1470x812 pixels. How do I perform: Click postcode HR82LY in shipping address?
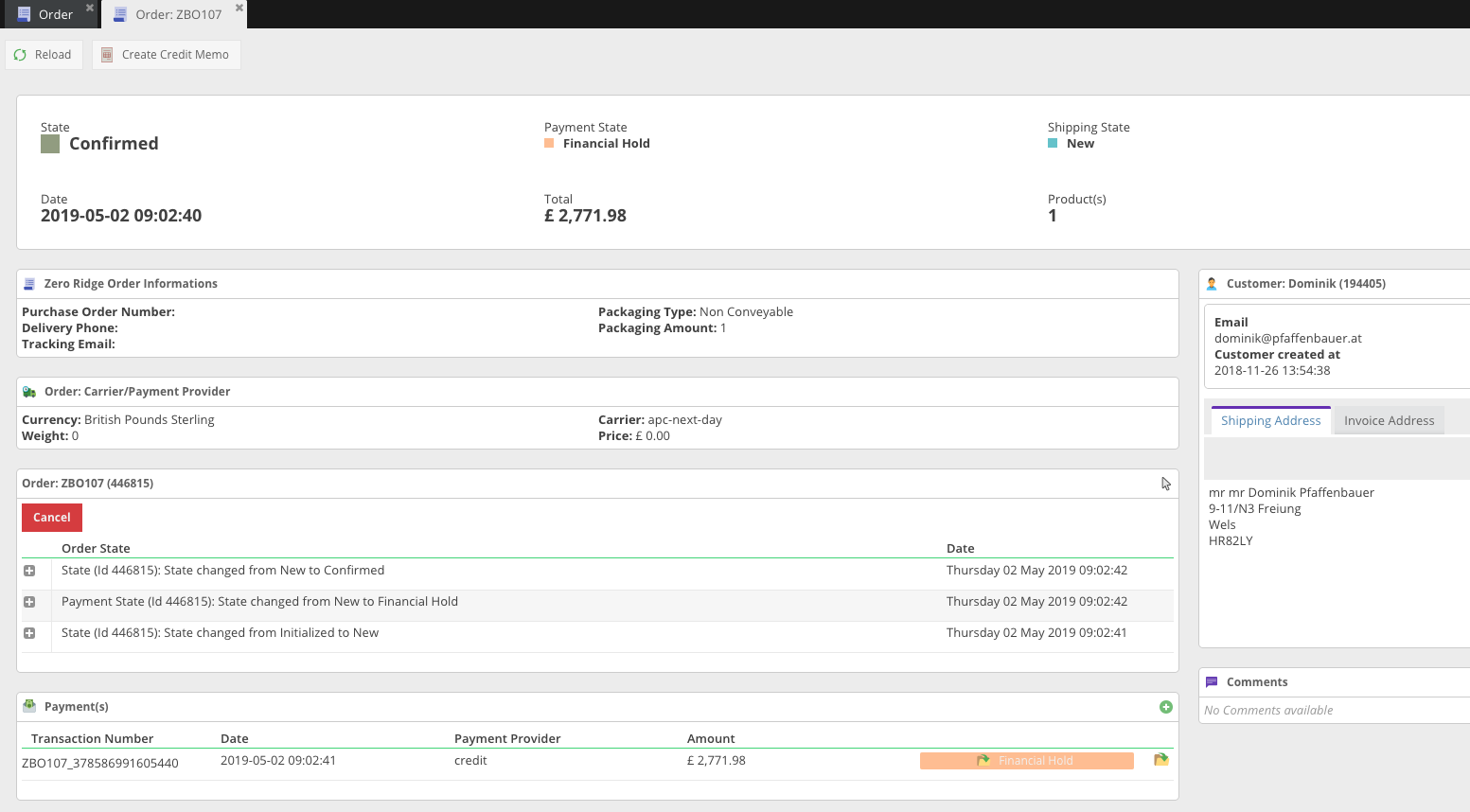pos(1231,541)
